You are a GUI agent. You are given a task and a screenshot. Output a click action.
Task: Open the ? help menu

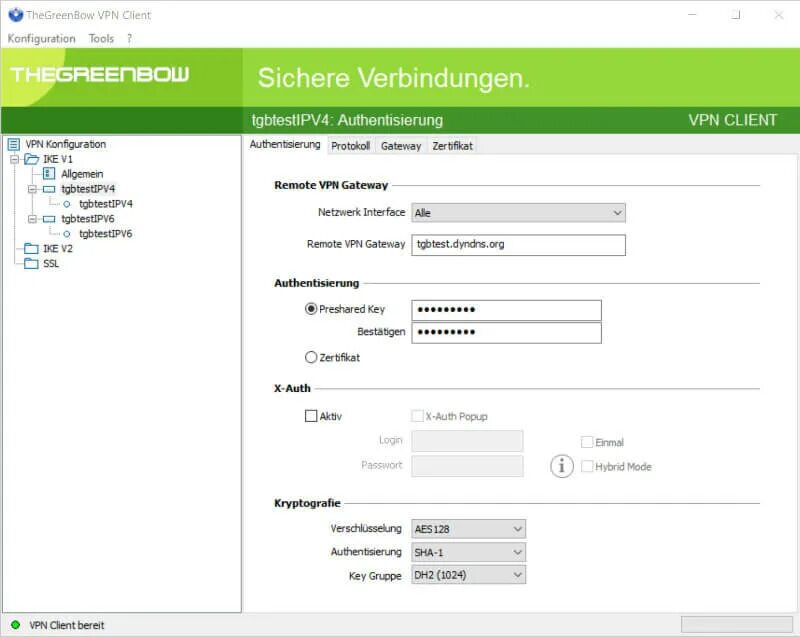(x=130, y=39)
